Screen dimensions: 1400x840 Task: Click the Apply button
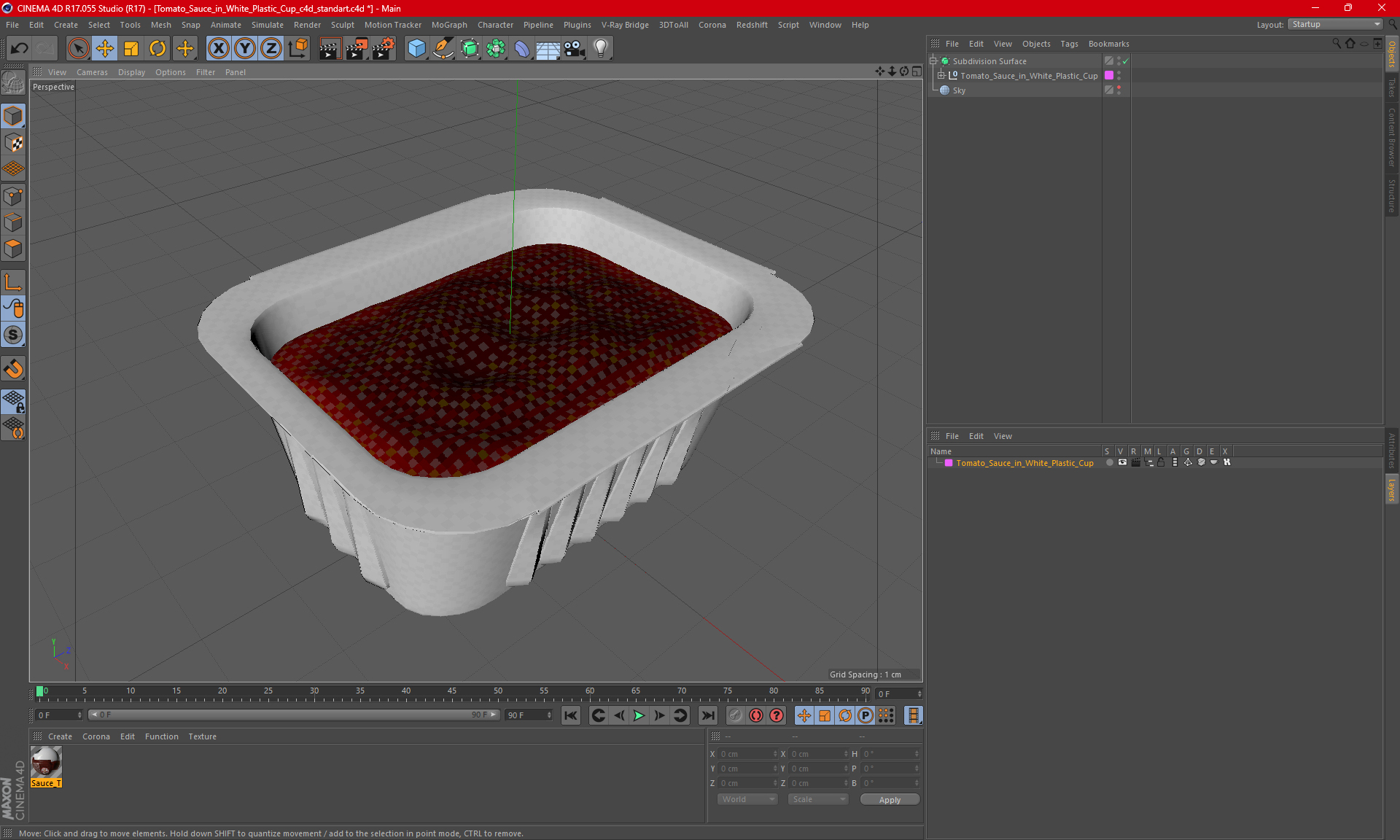[890, 800]
